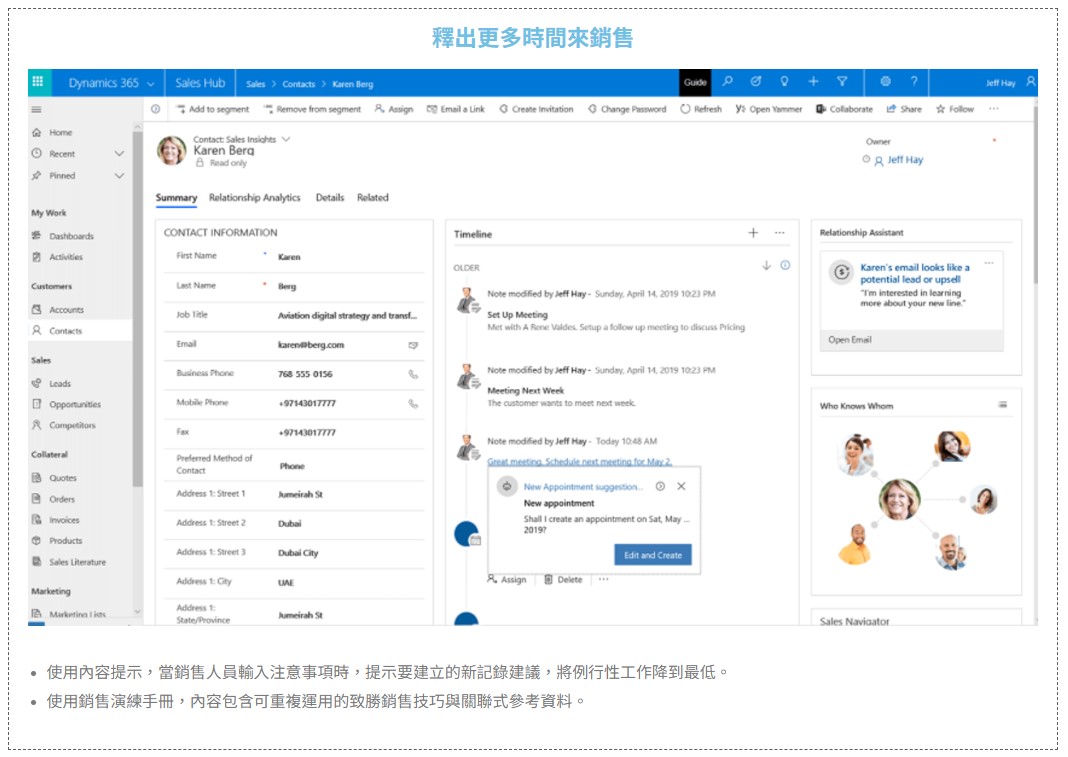This screenshot has height=757, width=1068.
Task: Open Who Knows Whom list view icon
Action: click(1003, 405)
